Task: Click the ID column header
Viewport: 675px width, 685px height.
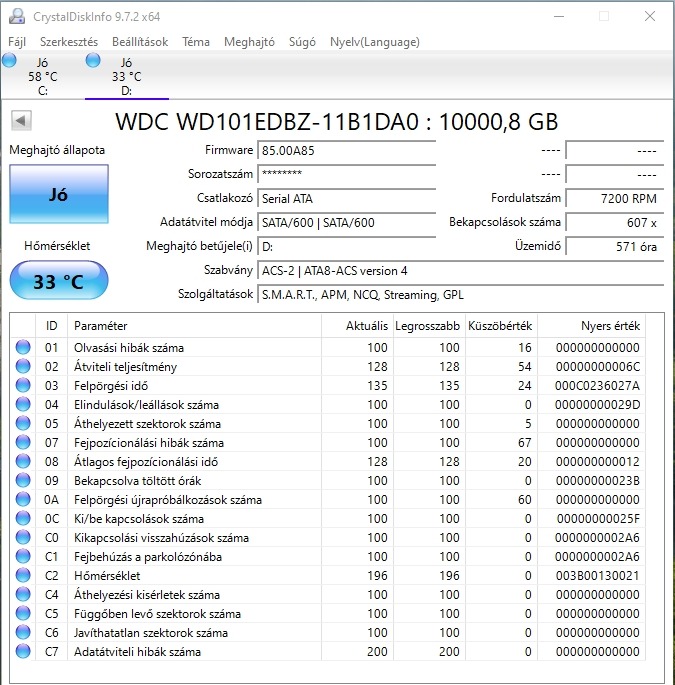Action: [52, 326]
